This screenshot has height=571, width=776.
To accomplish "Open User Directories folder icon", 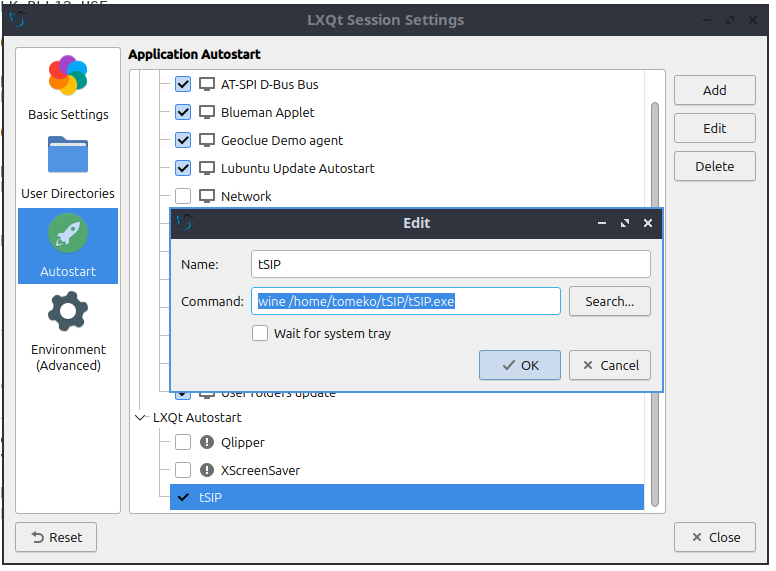I will [x=68, y=155].
